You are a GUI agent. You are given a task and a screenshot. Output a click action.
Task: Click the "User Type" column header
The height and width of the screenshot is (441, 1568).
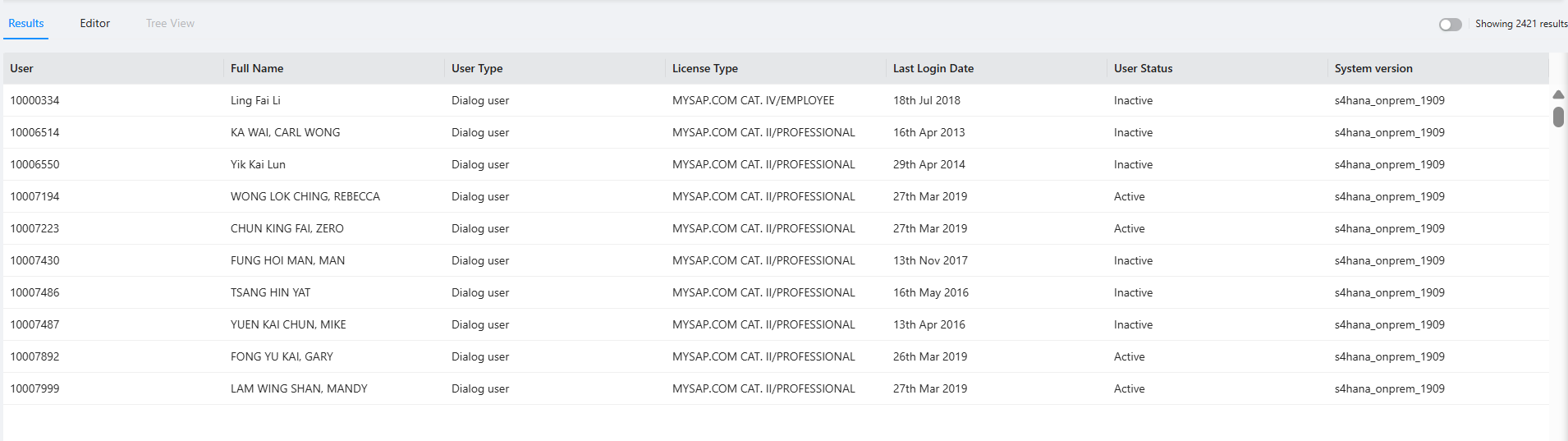point(477,69)
